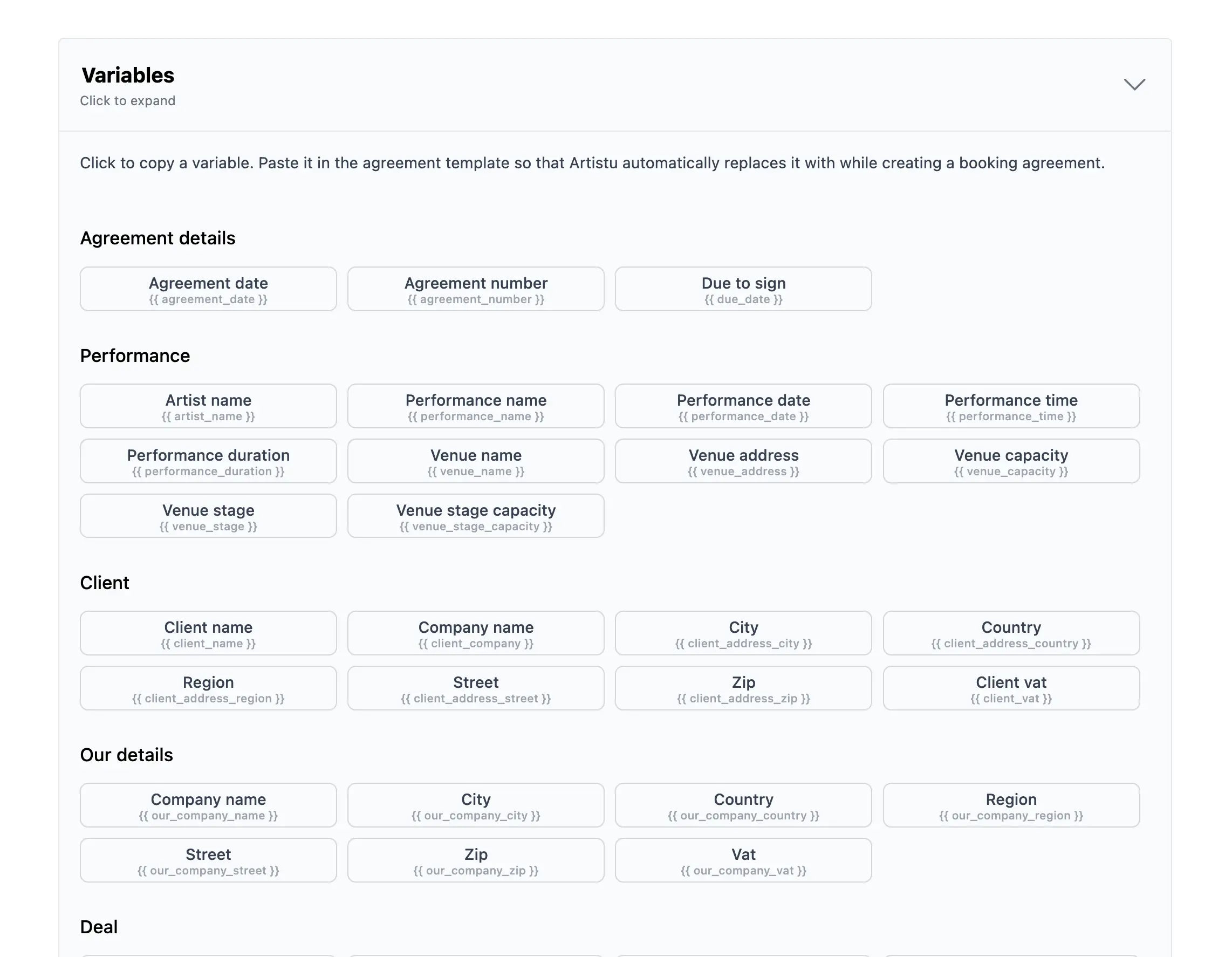Collapse the Variables panel via the chevron

(1134, 85)
